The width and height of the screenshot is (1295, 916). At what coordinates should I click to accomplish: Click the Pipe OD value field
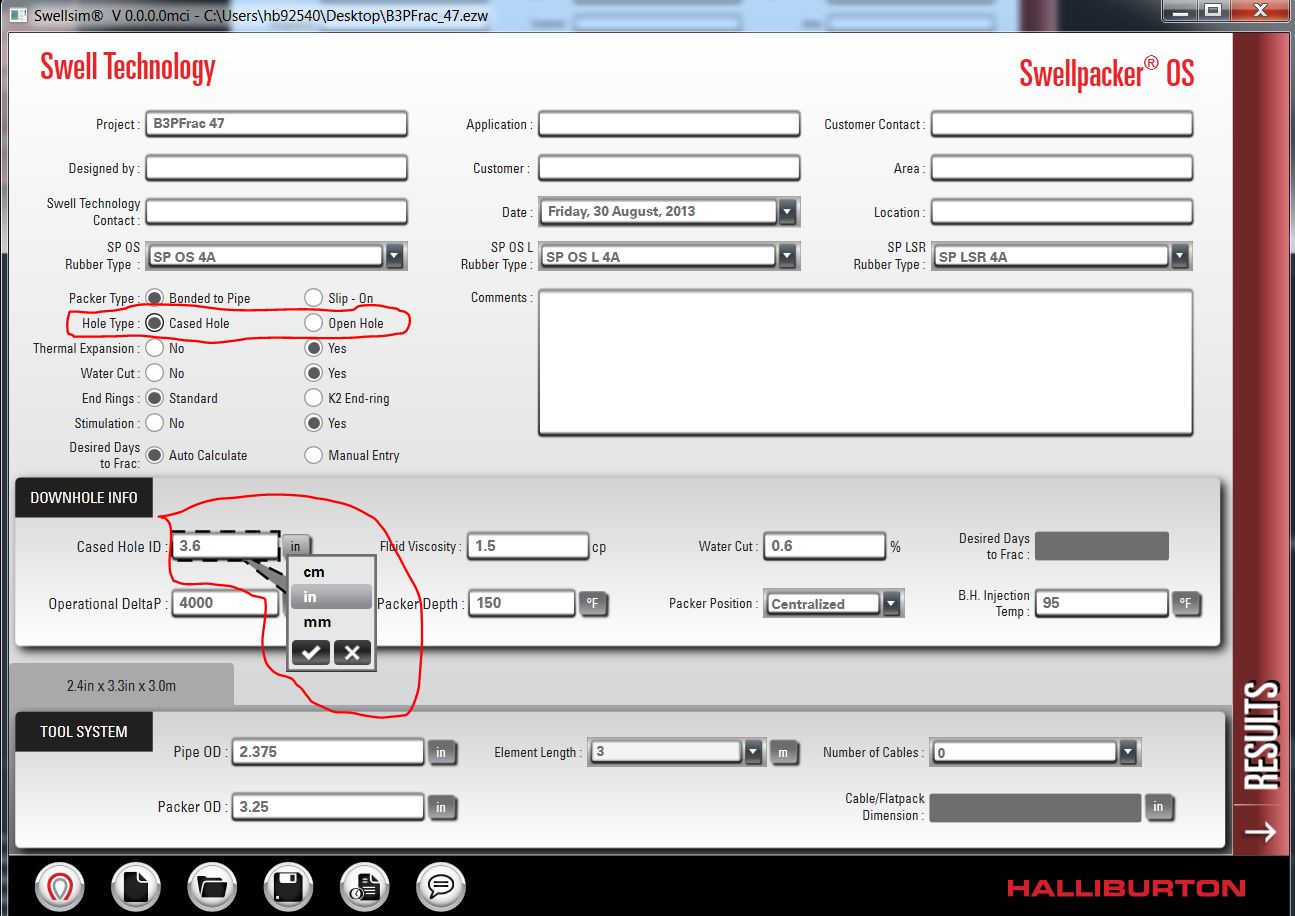[328, 752]
